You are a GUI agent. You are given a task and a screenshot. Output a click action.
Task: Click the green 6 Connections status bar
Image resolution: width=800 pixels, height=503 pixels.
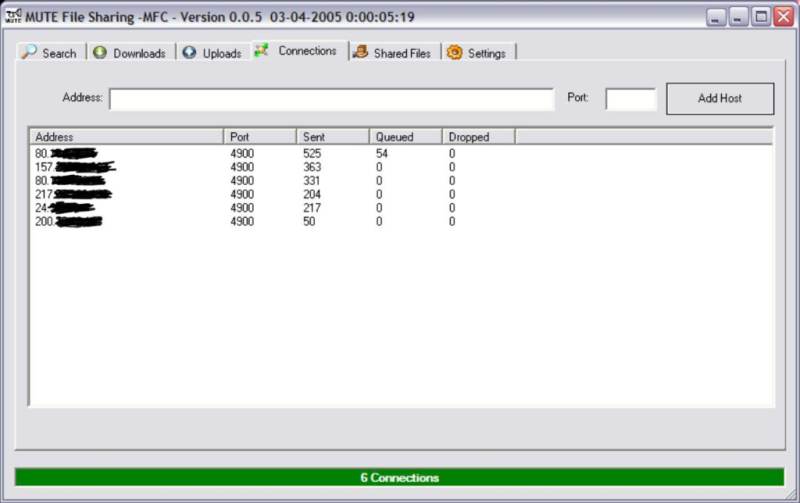(x=399, y=477)
